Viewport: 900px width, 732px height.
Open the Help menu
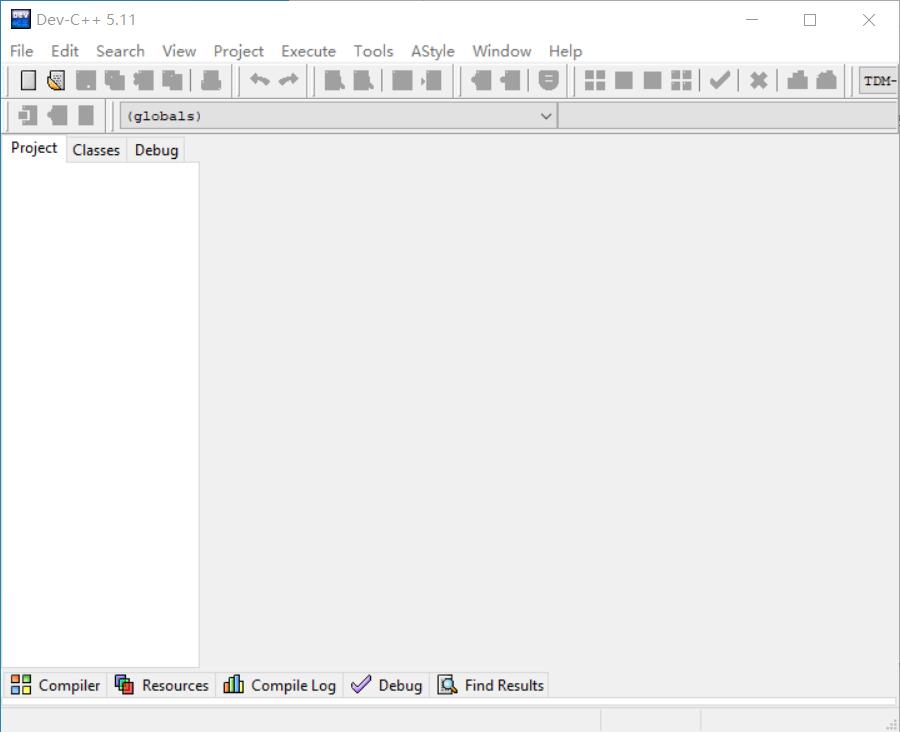(565, 51)
